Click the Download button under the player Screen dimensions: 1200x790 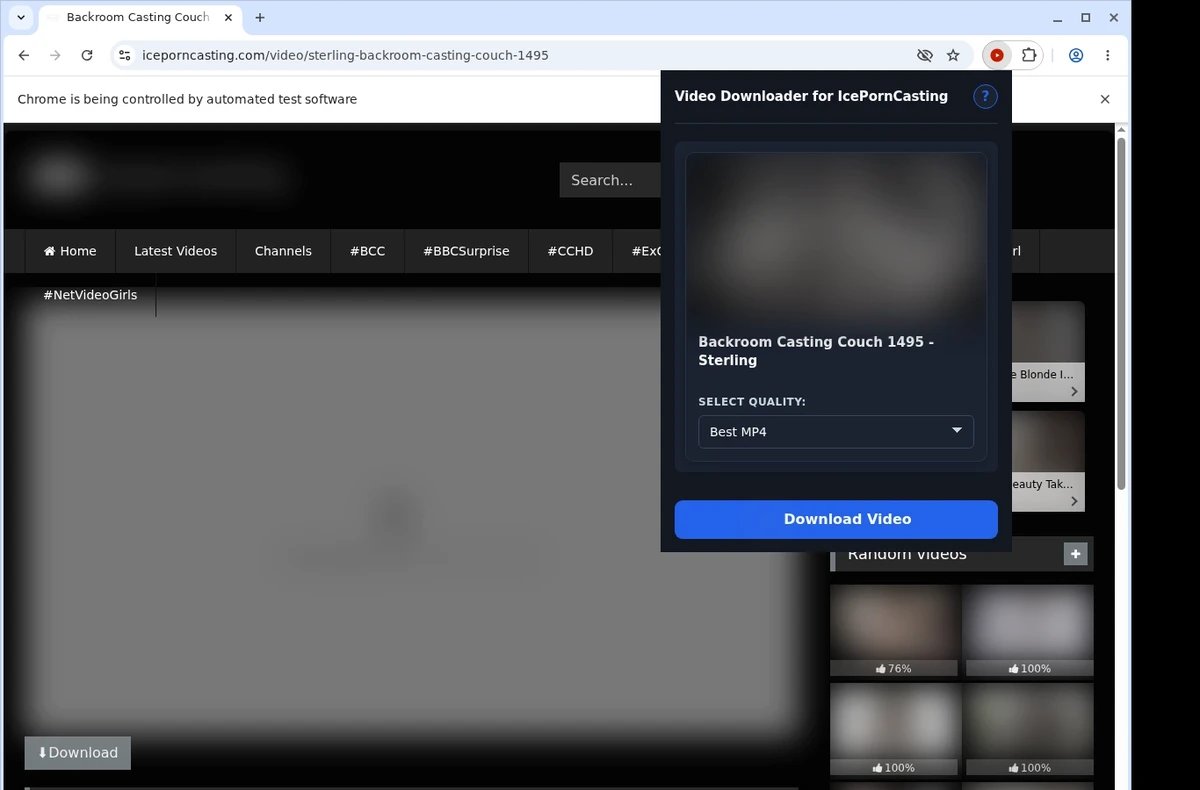(x=78, y=753)
